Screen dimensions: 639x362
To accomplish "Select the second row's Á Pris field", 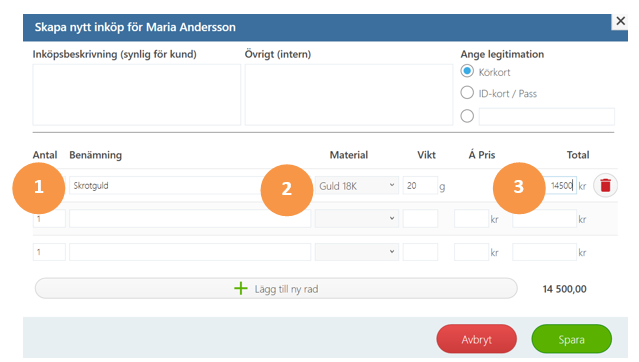I will point(472,219).
